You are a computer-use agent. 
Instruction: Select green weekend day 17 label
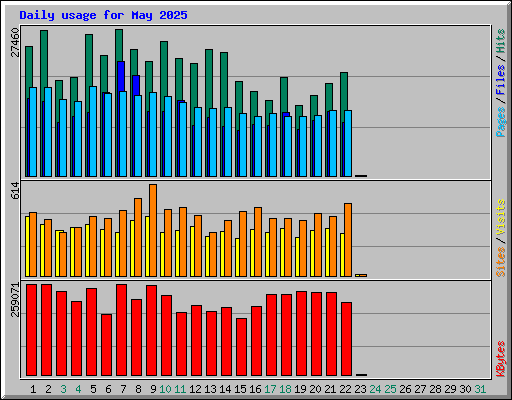click(x=270, y=389)
